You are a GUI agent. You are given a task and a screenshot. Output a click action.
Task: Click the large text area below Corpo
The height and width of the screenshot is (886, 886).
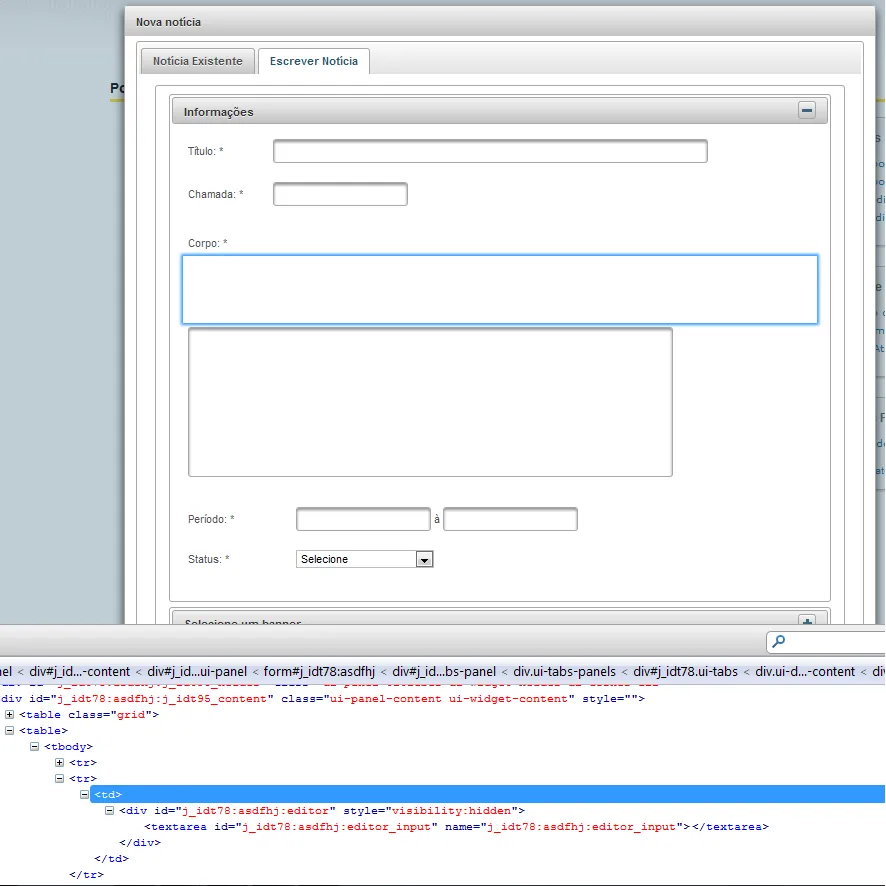(x=430, y=402)
